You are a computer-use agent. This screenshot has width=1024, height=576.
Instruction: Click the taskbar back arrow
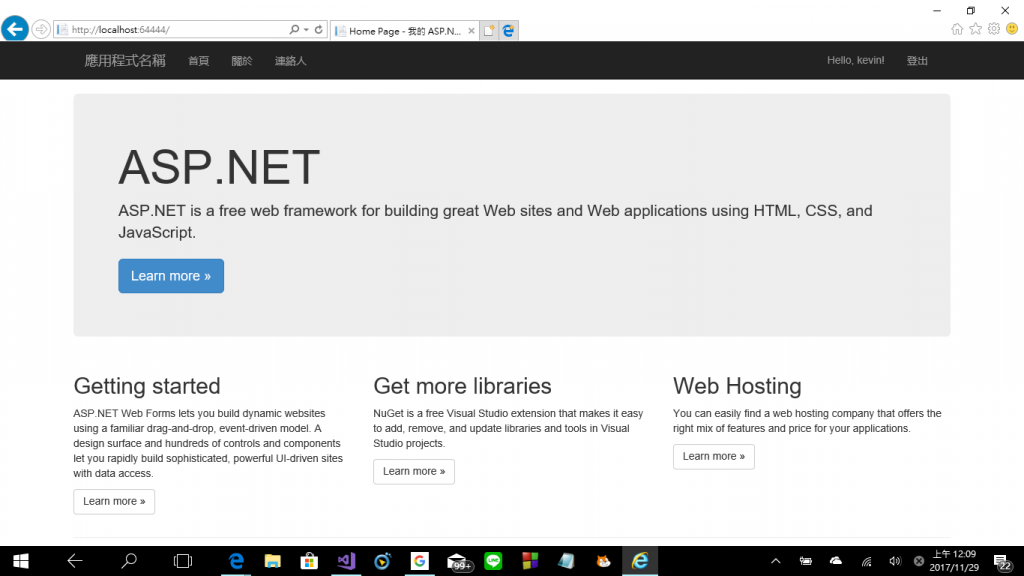(75, 561)
